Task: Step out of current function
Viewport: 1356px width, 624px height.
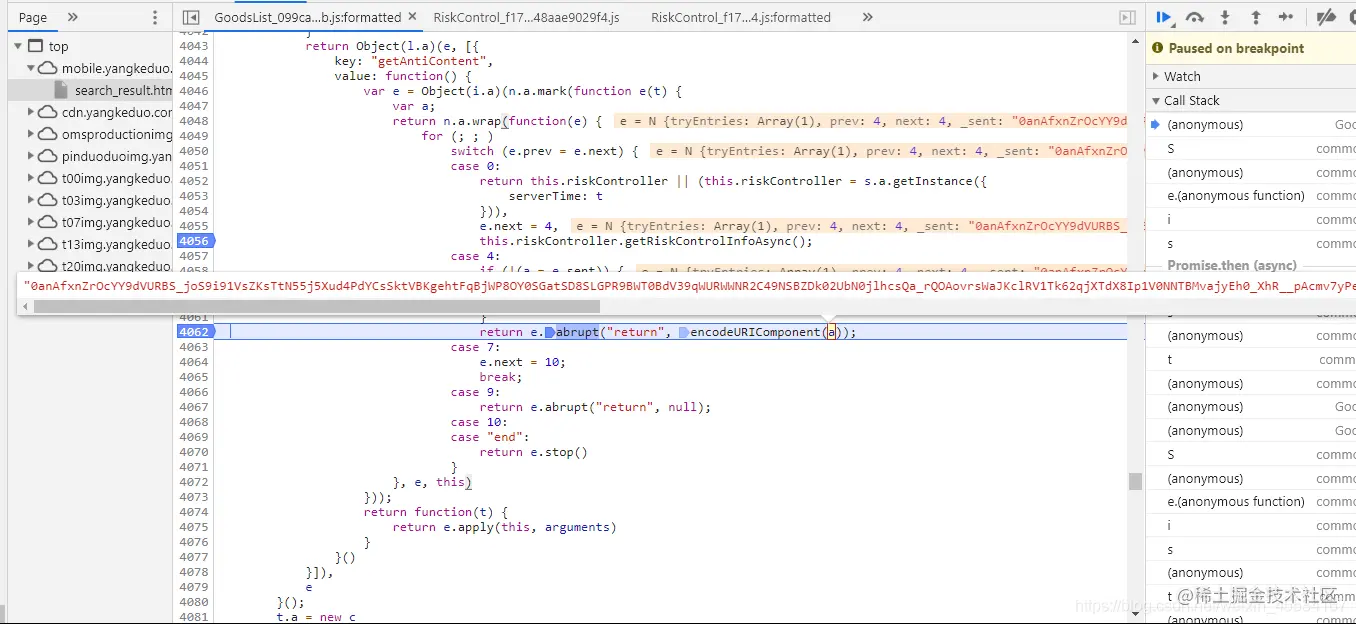Action: [1256, 17]
